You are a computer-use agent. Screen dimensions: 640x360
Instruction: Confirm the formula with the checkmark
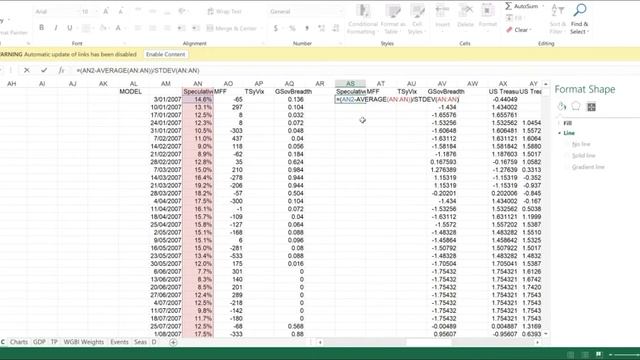pyautogui.click(x=44, y=70)
